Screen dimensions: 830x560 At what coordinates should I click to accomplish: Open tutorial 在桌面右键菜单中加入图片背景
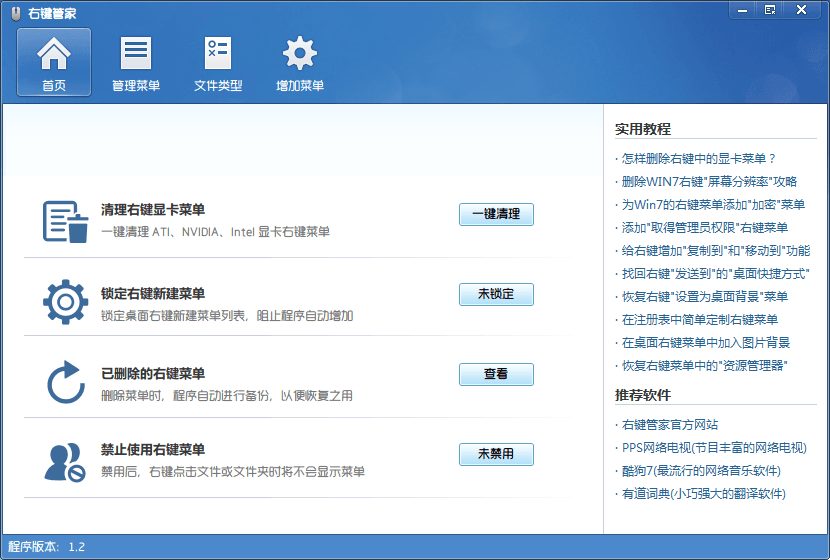point(706,343)
